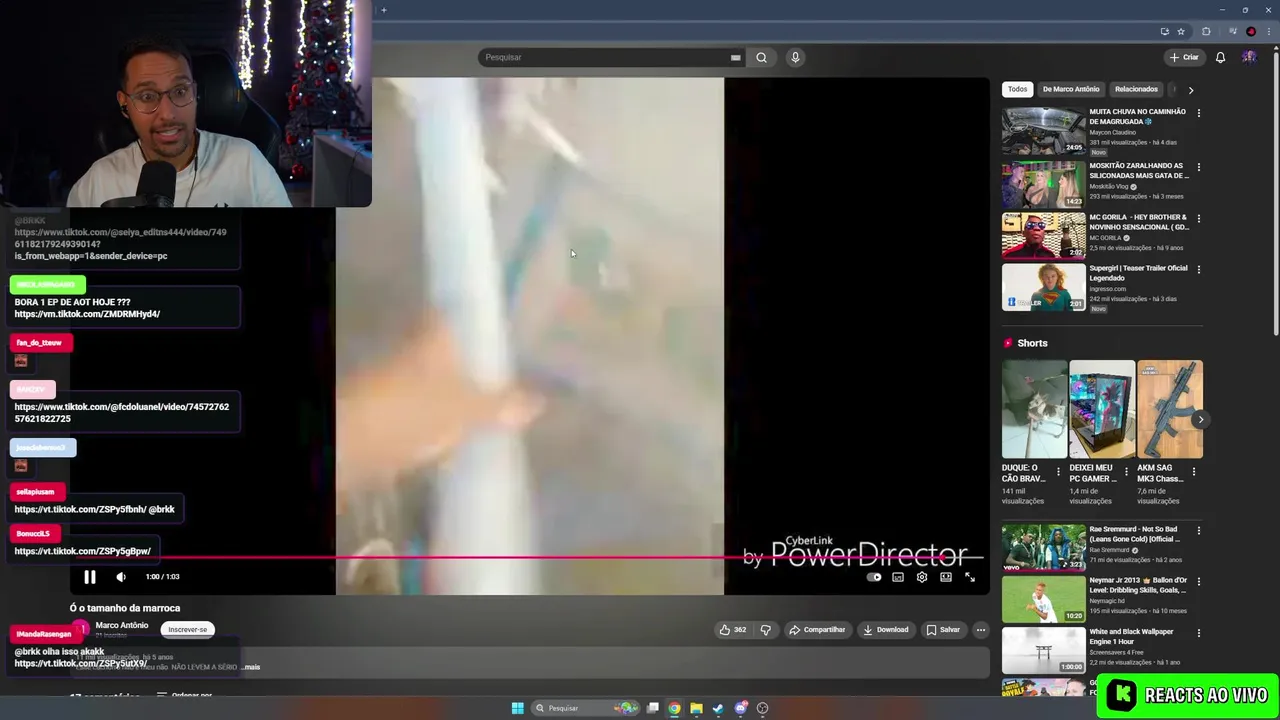Screen dimensions: 1280x720
Task: Click the install/cast icon in the address bar
Action: 1164,31
